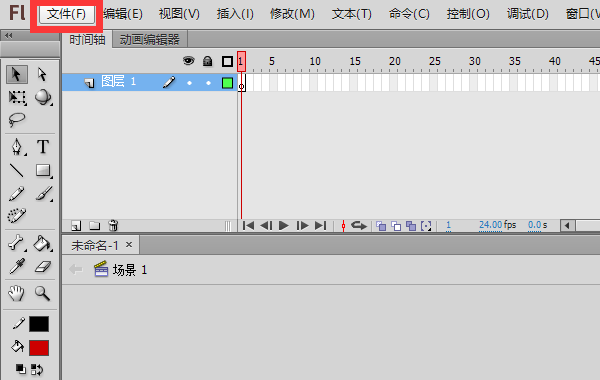Screen dimensions: 600x380
Task: Choose the Eraser tool
Action: [x=42, y=267]
